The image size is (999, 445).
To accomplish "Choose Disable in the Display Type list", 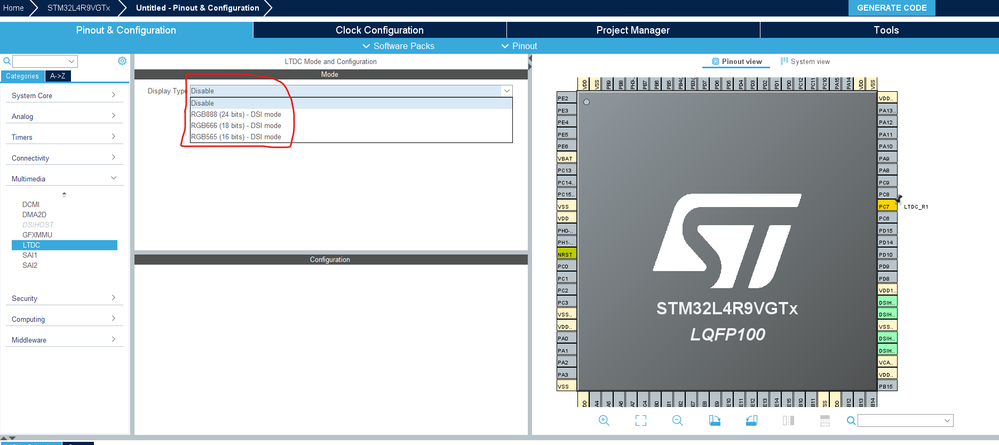I will pos(350,103).
